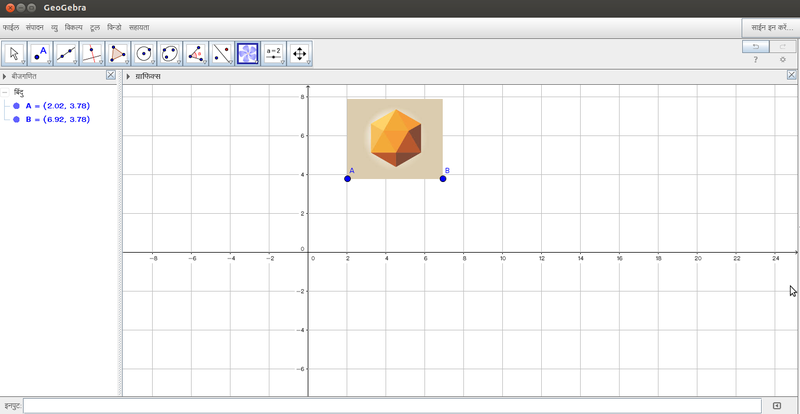Select the Ellipse tool
The width and height of the screenshot is (800, 414).
point(170,54)
